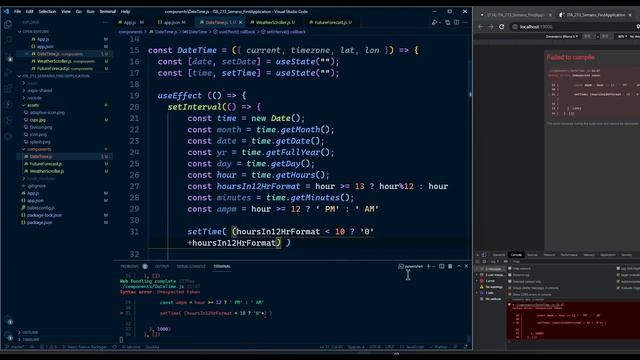This screenshot has width=640, height=360.
Task: Toggle 'Eager evaluation' checkbox
Action: (618, 275)
